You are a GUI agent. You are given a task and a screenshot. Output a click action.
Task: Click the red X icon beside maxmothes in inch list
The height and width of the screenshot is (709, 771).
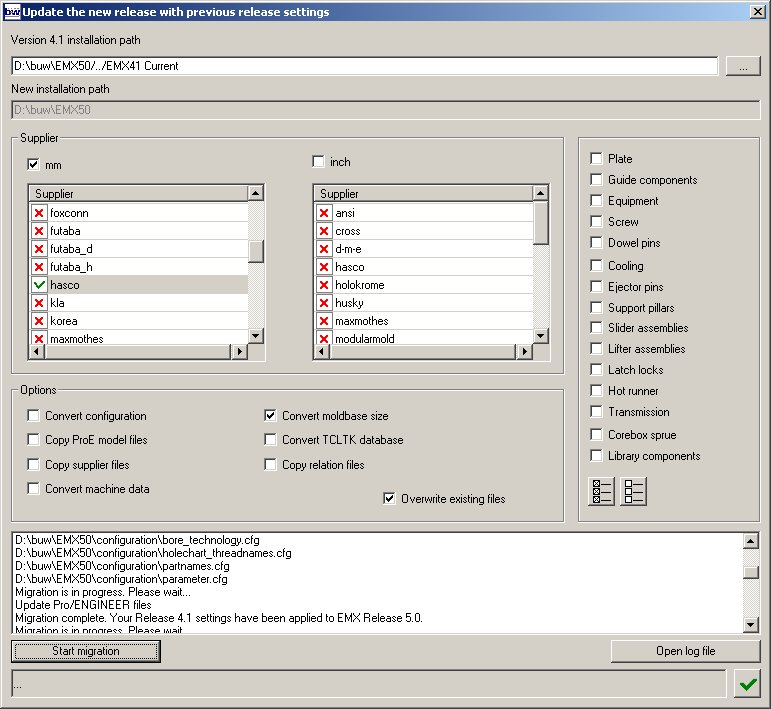(x=324, y=321)
